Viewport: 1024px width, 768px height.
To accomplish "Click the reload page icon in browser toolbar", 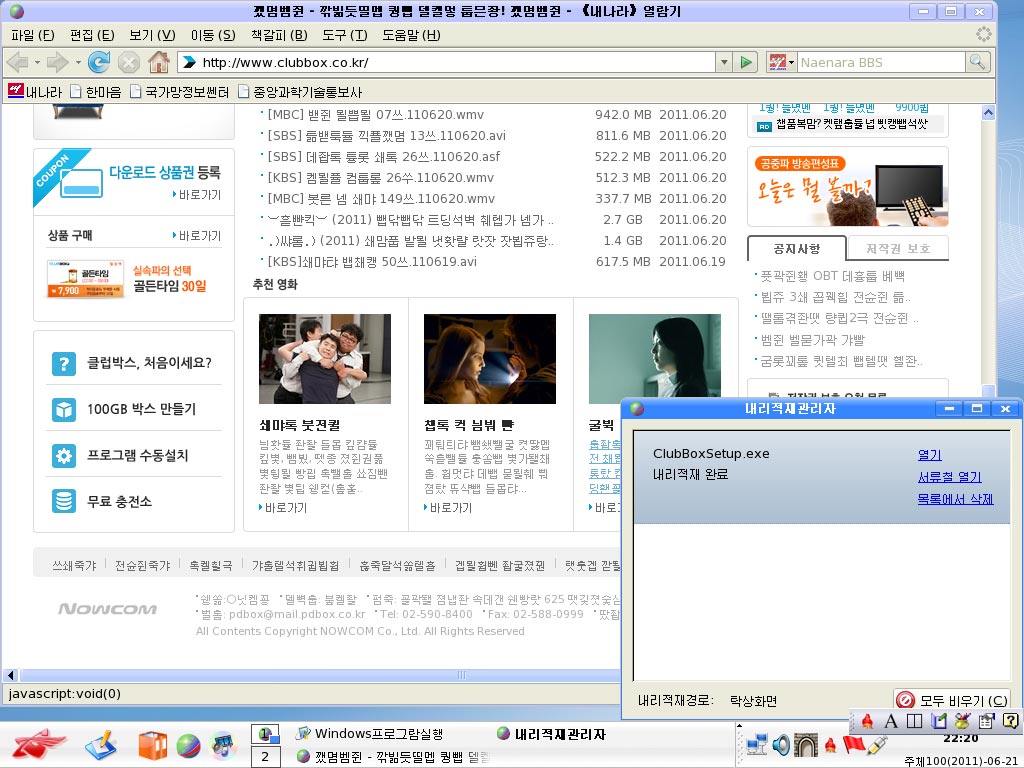I will [x=98, y=62].
